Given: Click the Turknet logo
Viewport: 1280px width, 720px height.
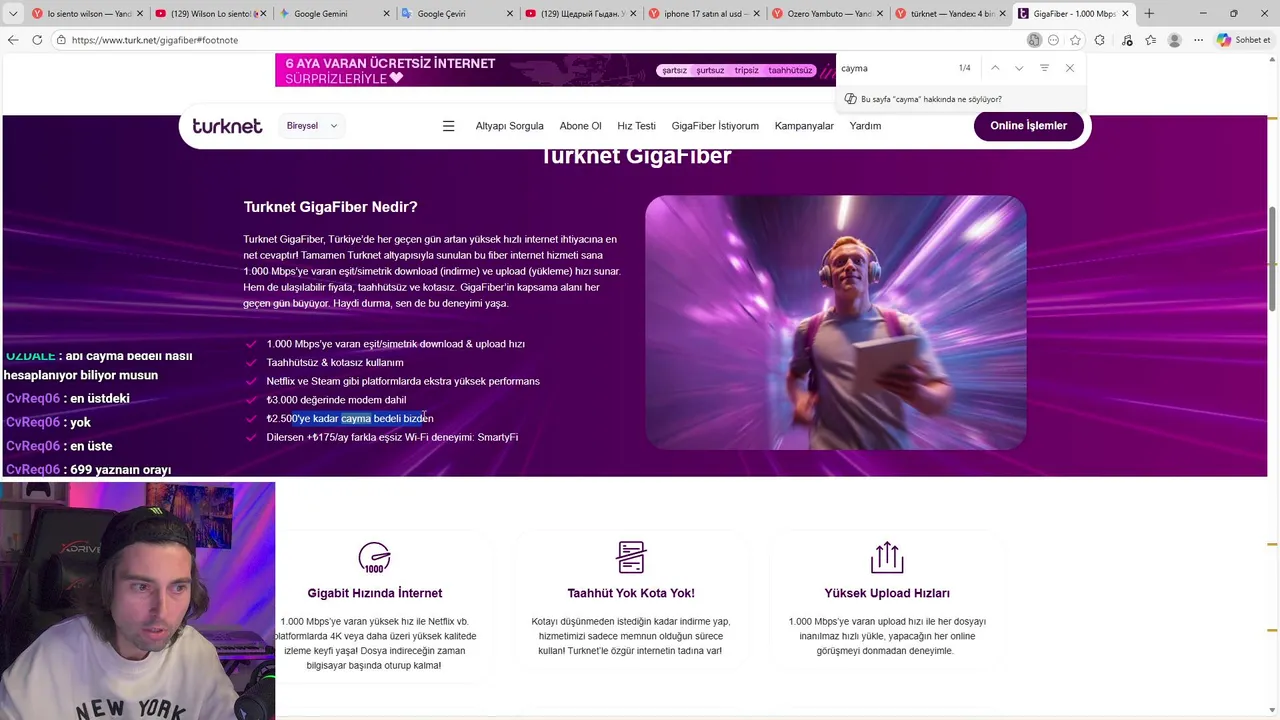Looking at the screenshot, I should 227,126.
